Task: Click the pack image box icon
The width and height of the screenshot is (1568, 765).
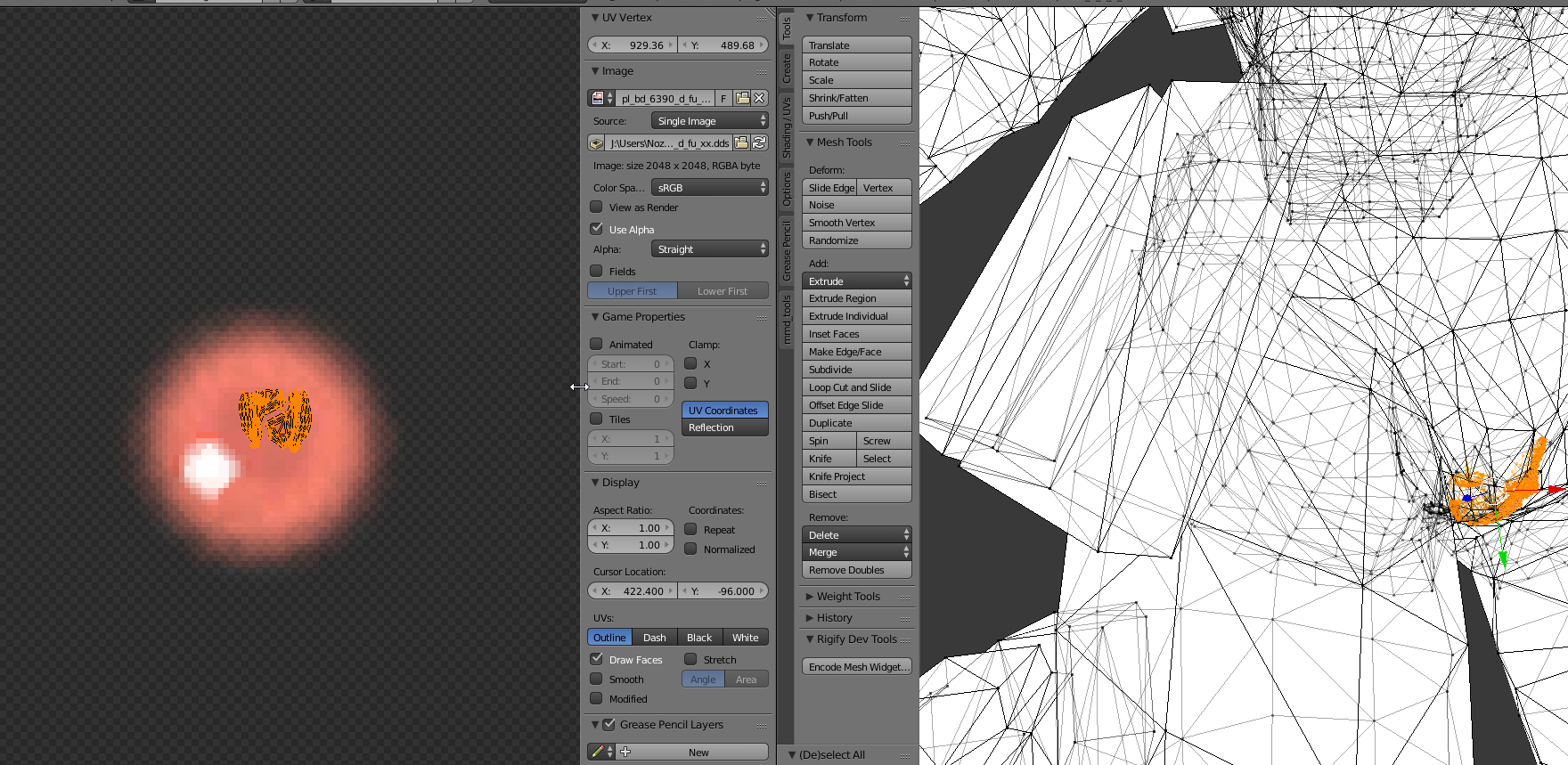Action: tap(597, 142)
